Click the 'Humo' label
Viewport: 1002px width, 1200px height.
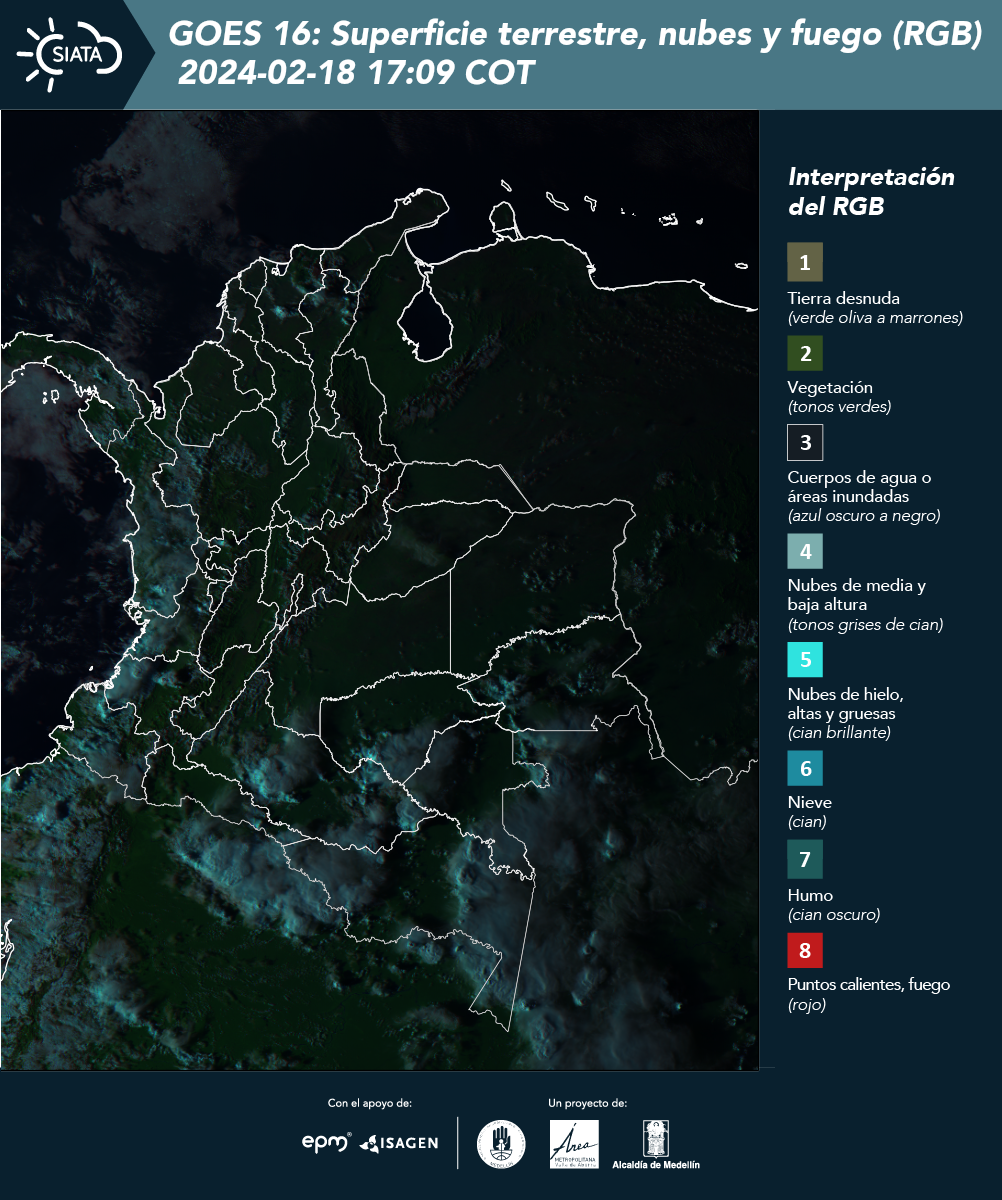(x=810, y=895)
